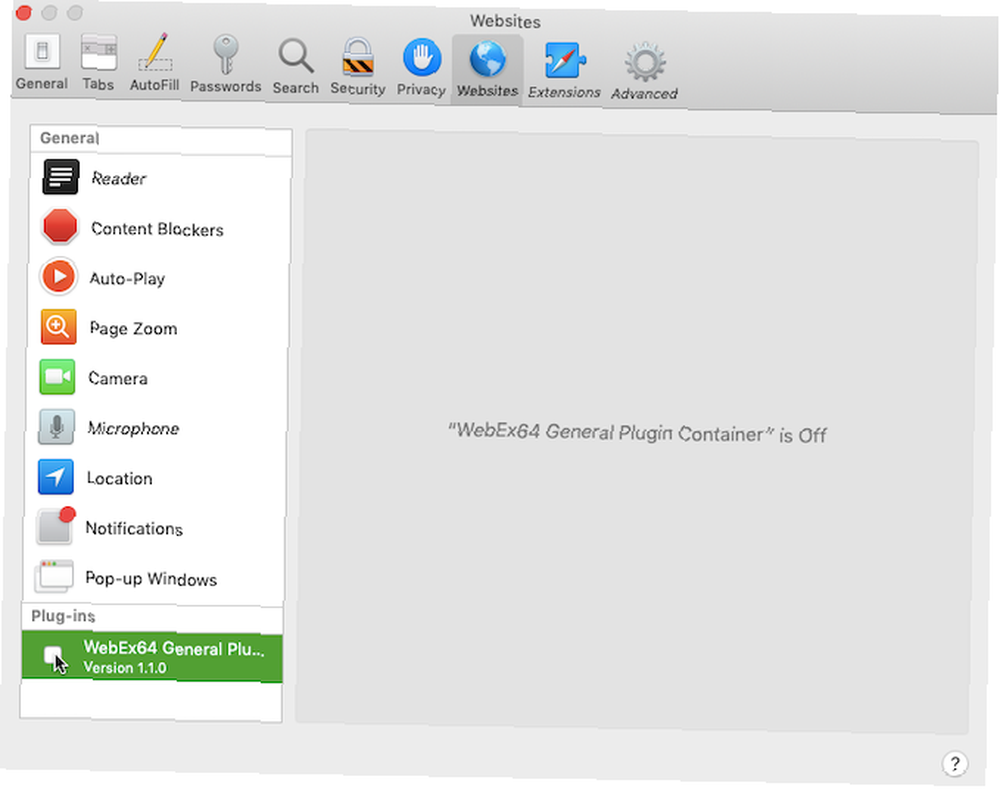
Task: Open the Advanced gear preferences
Action: click(x=645, y=71)
